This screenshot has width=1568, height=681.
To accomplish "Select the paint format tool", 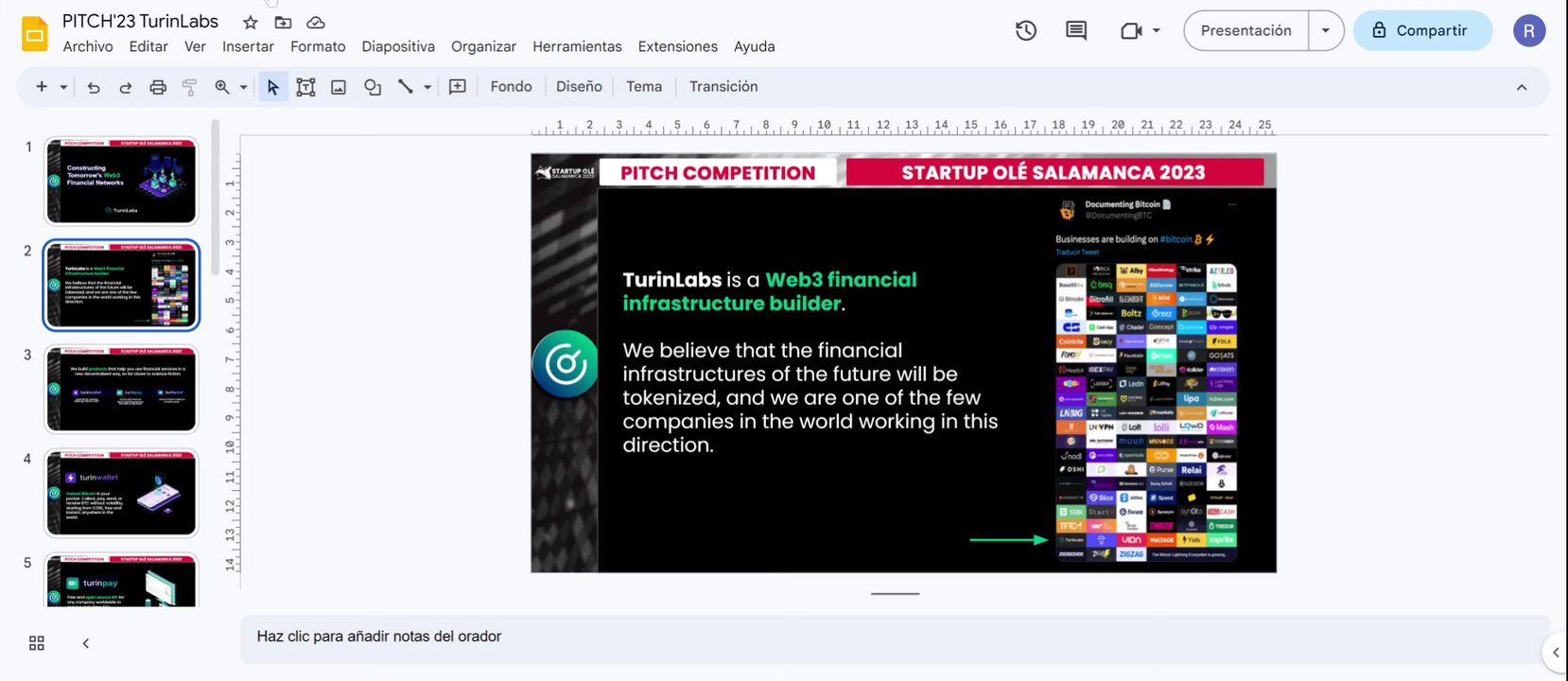I will tap(189, 87).
